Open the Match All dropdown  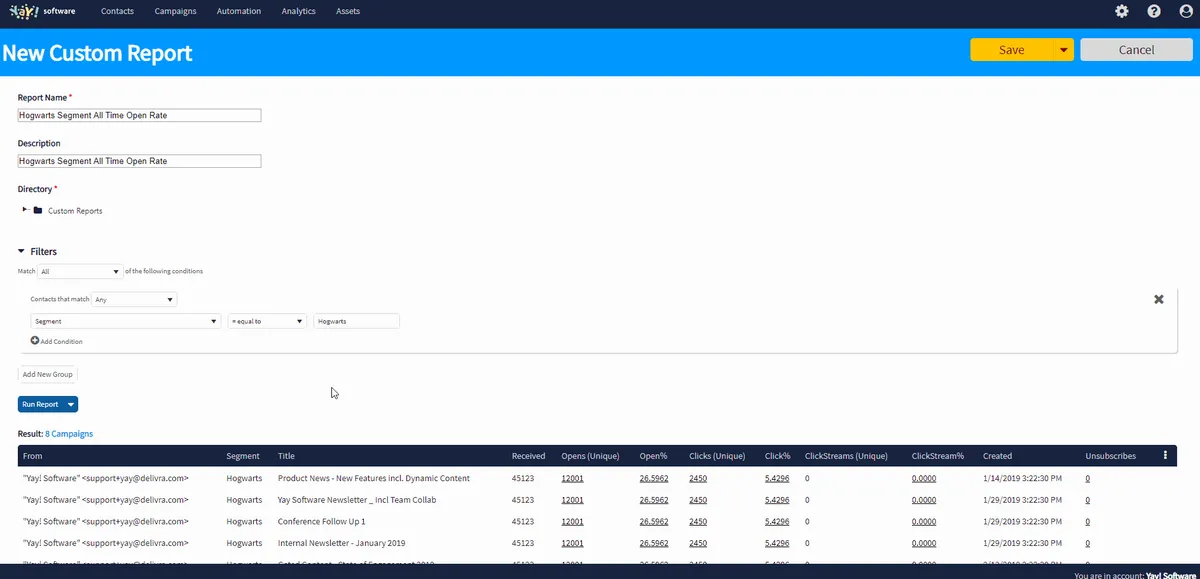[80, 271]
